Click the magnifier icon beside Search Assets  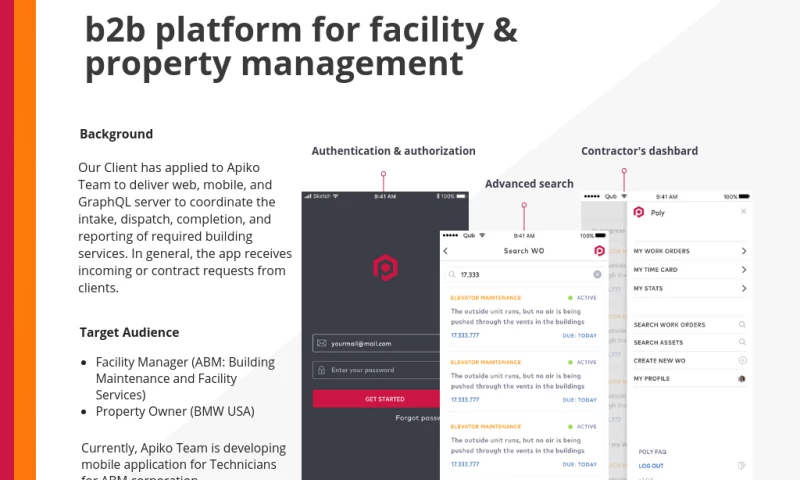pyautogui.click(x=742, y=342)
